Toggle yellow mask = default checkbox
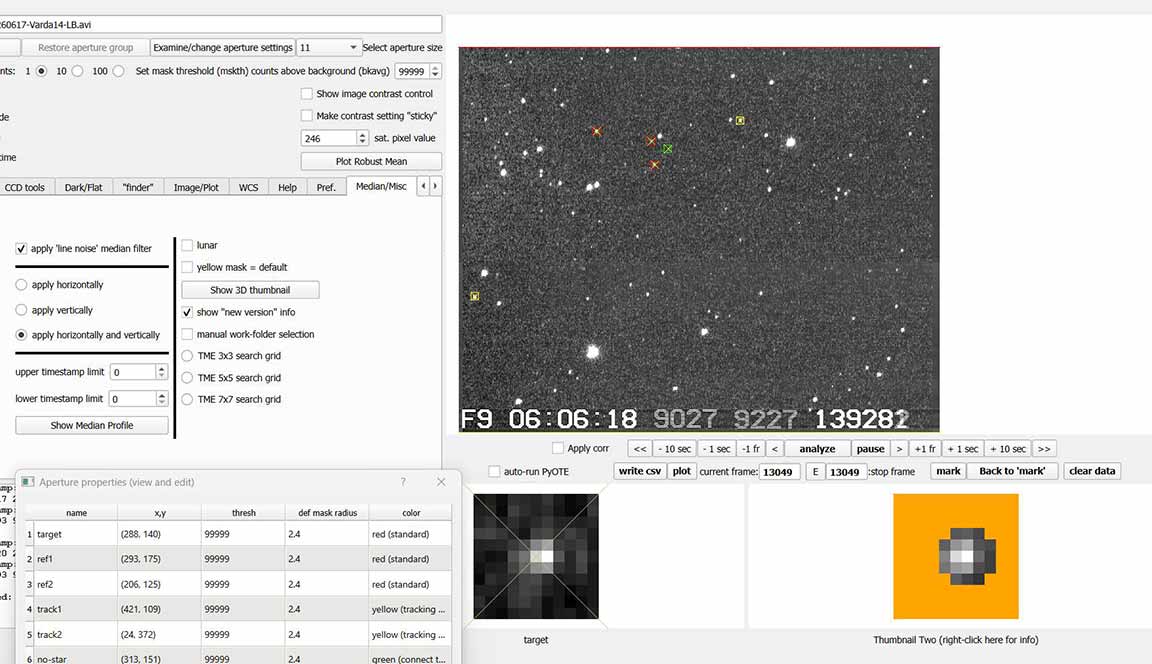 pyautogui.click(x=187, y=267)
